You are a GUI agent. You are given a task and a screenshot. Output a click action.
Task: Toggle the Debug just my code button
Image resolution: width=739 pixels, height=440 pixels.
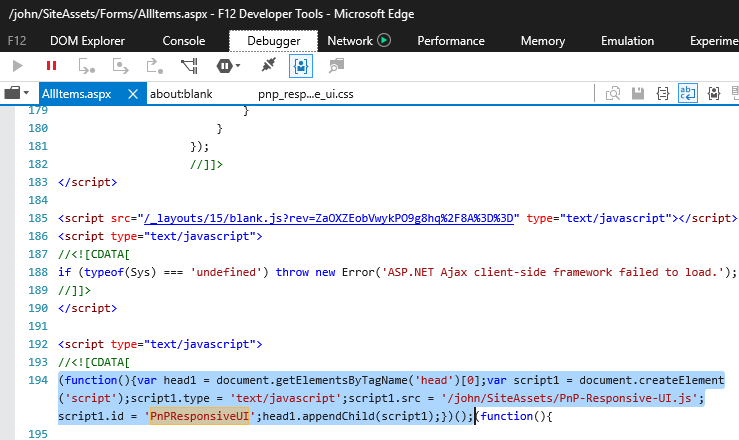pyautogui.click(x=300, y=66)
